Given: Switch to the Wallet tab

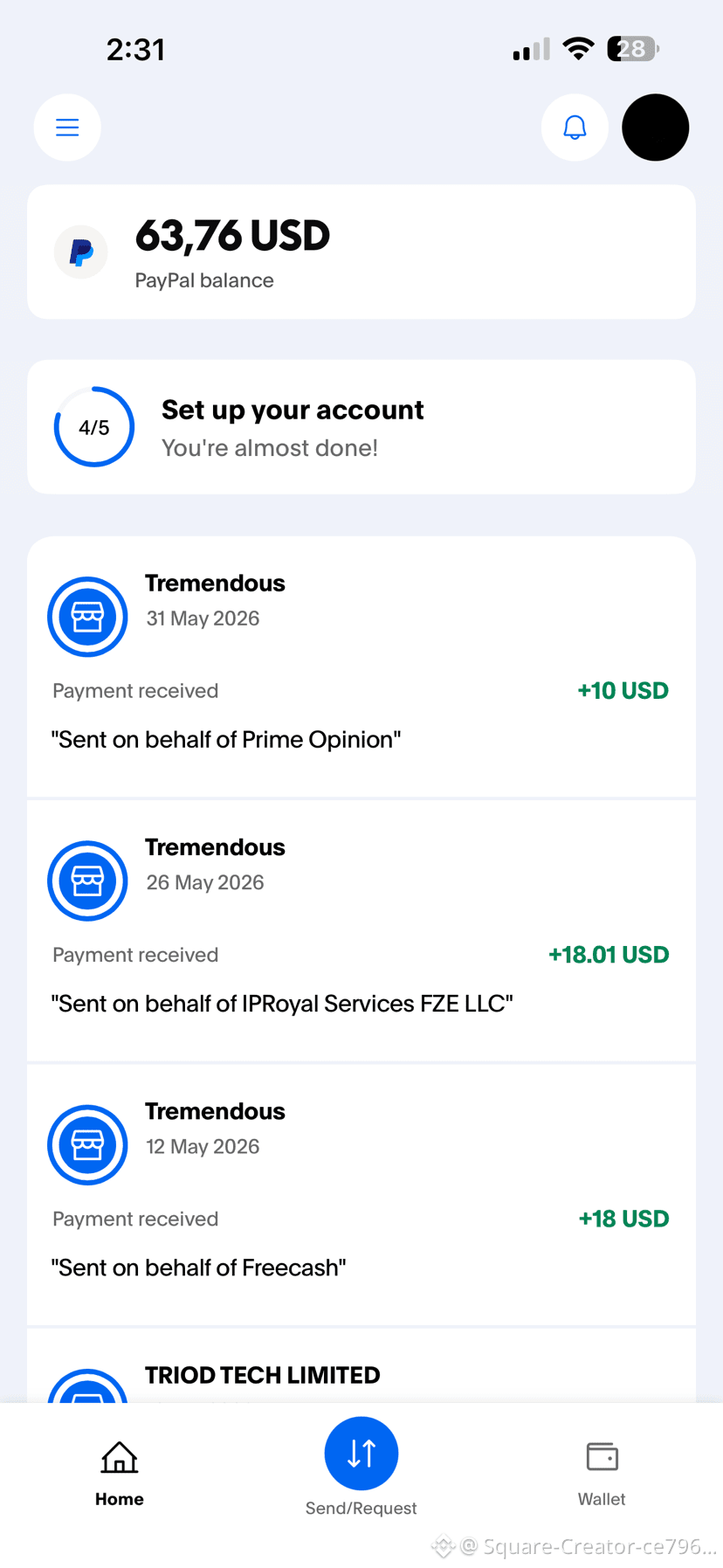Looking at the screenshot, I should click(602, 1474).
